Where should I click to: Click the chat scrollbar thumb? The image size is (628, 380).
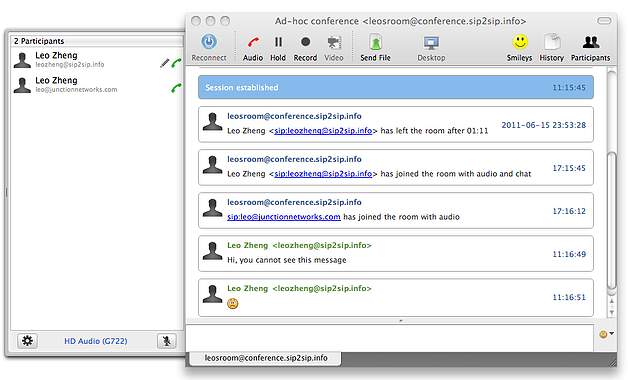612,220
